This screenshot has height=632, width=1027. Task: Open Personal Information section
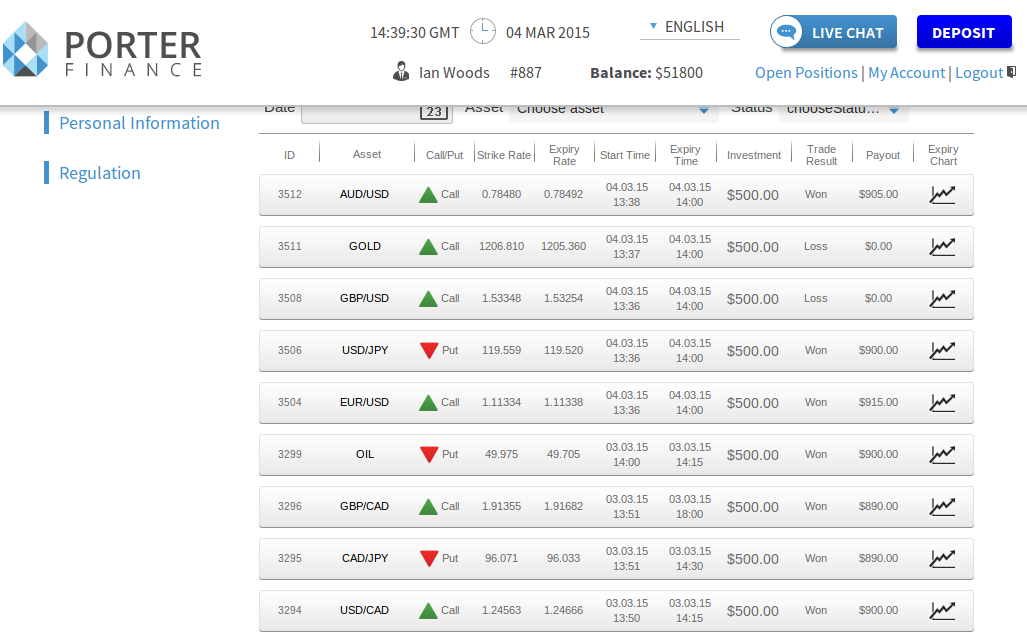point(139,123)
